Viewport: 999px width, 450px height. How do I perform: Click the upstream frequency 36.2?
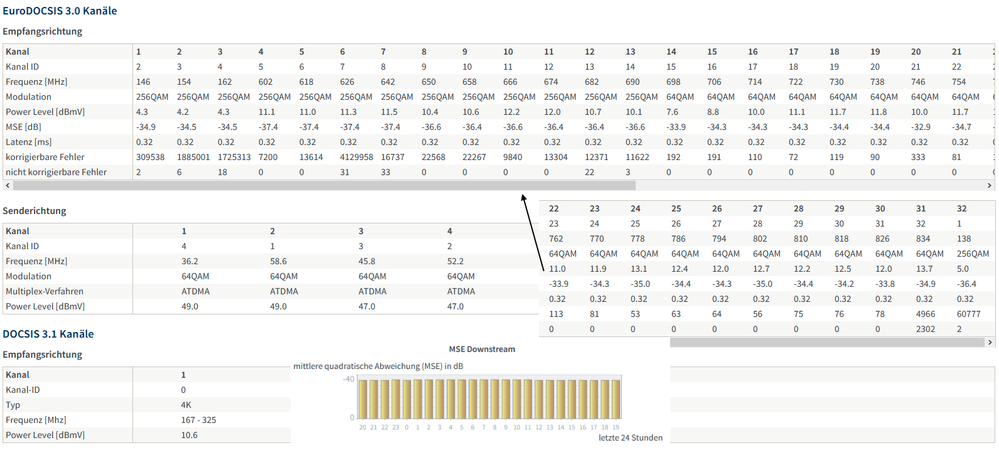click(x=190, y=261)
